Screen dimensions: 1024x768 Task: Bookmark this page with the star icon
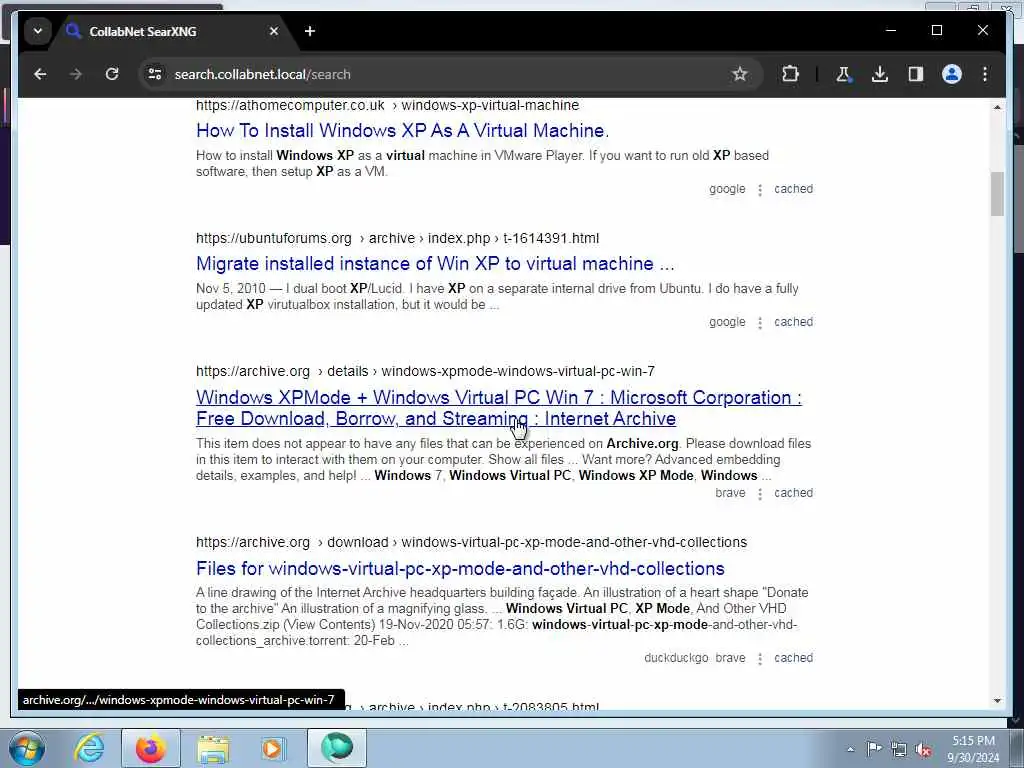739,74
